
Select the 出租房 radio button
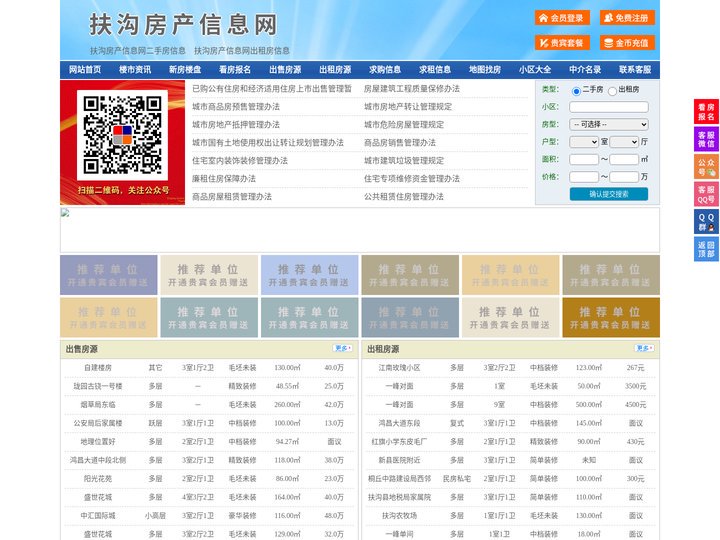[x=612, y=91]
